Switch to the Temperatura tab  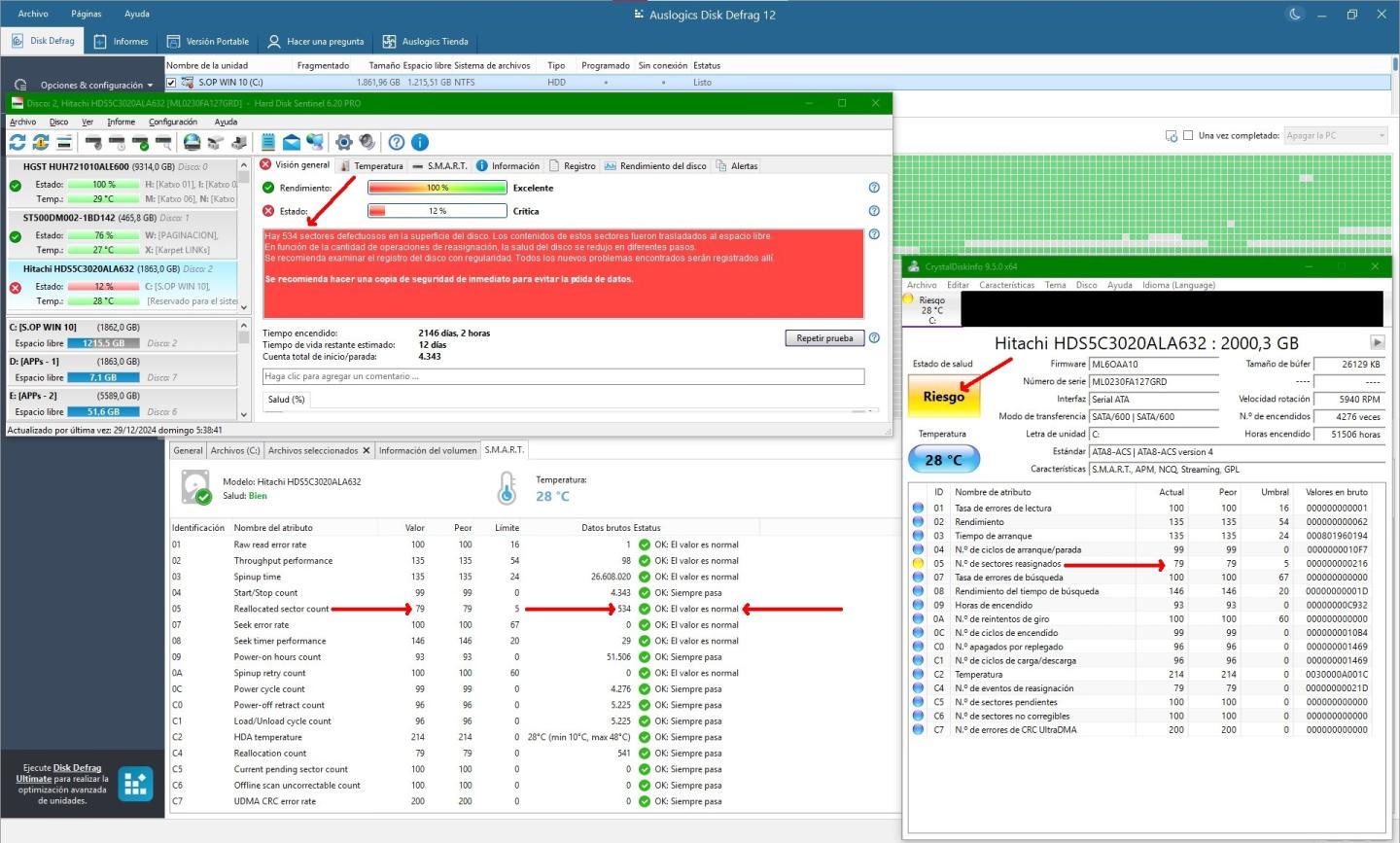371,166
